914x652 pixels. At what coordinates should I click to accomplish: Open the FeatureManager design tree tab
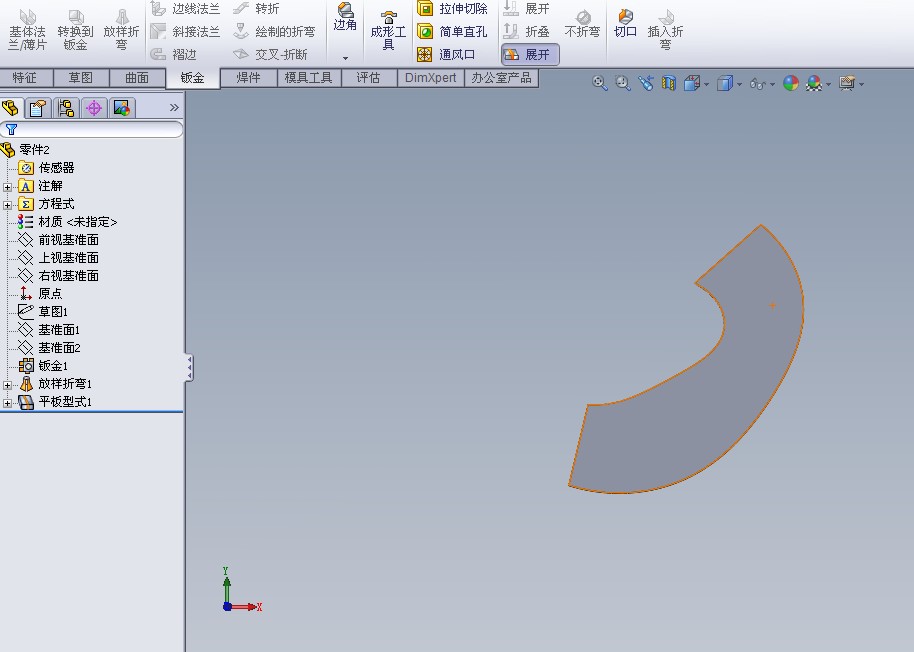(x=10, y=108)
